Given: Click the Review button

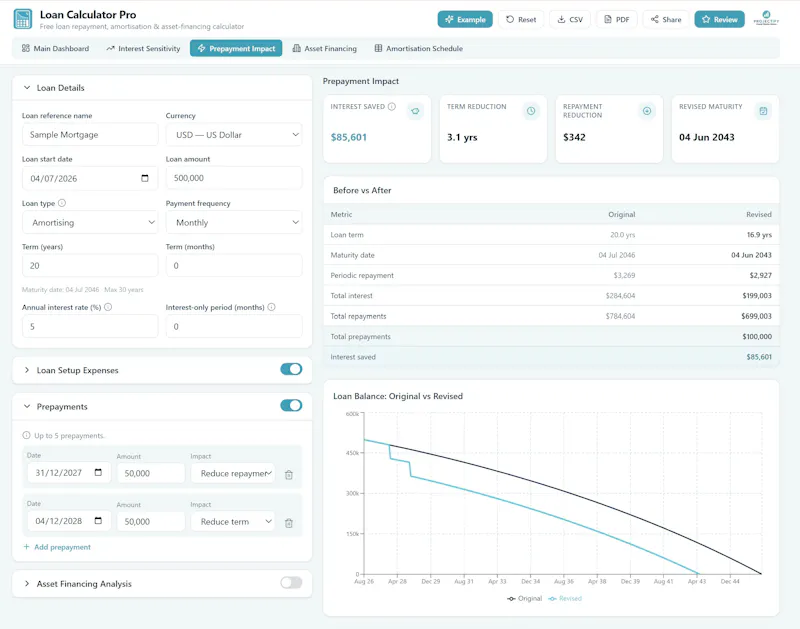Looking at the screenshot, I should (x=719, y=19).
